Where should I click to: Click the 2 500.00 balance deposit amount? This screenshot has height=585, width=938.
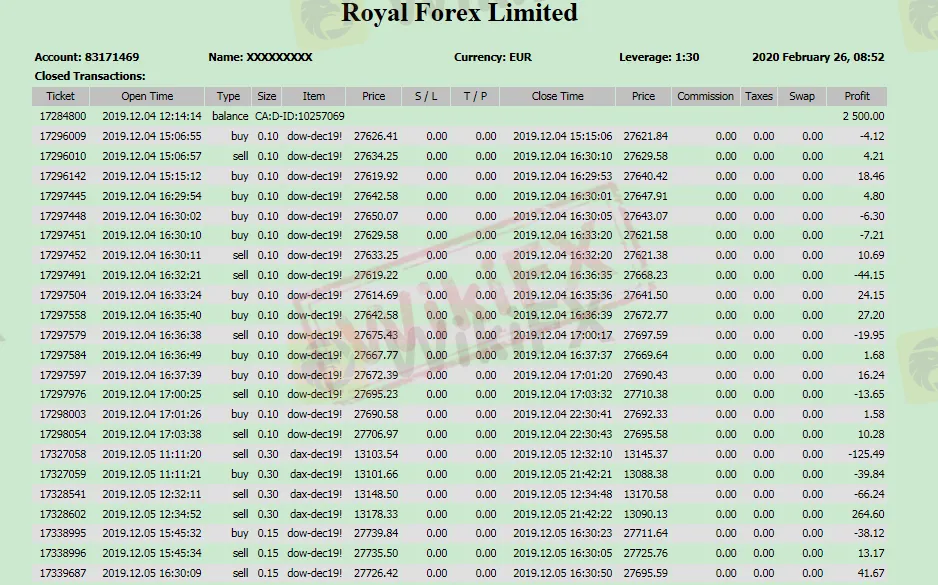pyautogui.click(x=863, y=116)
